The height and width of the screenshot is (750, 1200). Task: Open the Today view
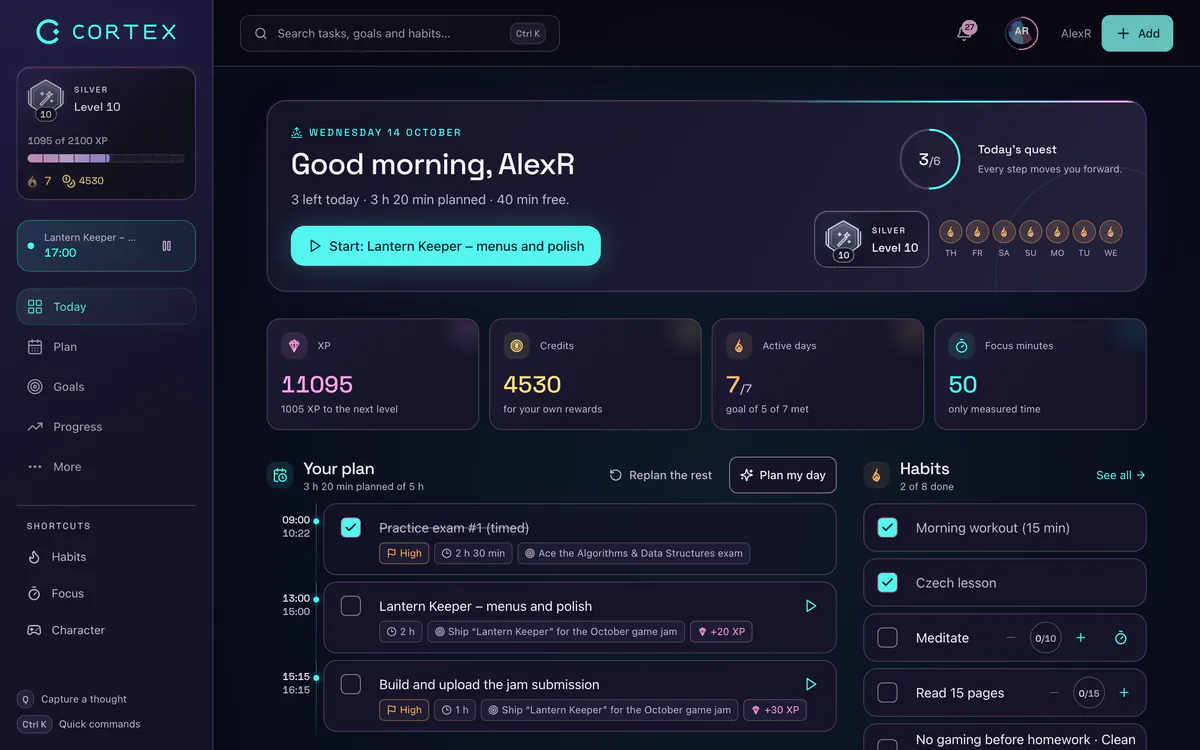[106, 307]
